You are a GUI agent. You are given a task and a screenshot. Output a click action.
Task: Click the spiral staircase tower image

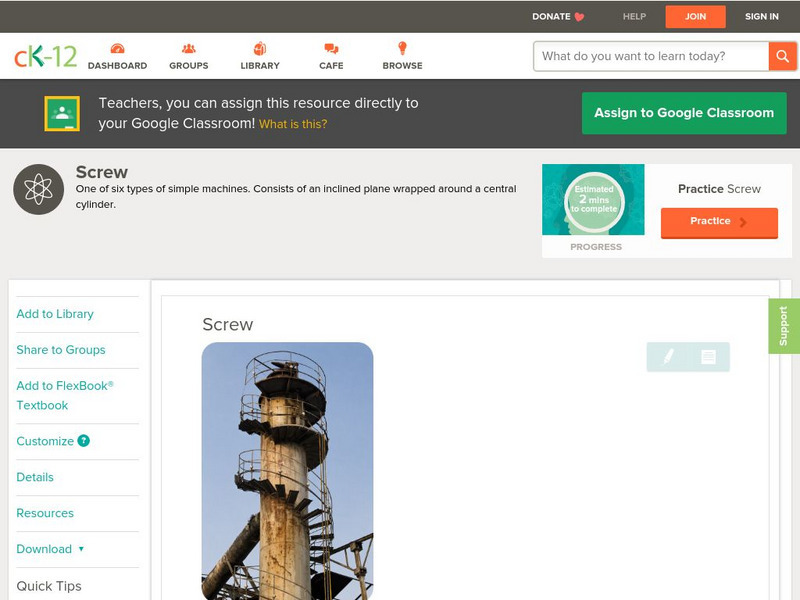click(287, 470)
